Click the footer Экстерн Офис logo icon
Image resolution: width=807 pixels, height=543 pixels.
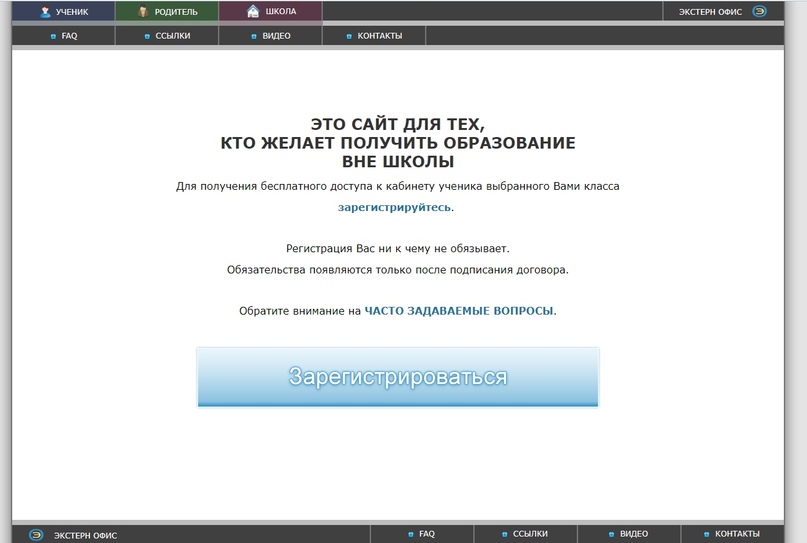click(x=36, y=535)
